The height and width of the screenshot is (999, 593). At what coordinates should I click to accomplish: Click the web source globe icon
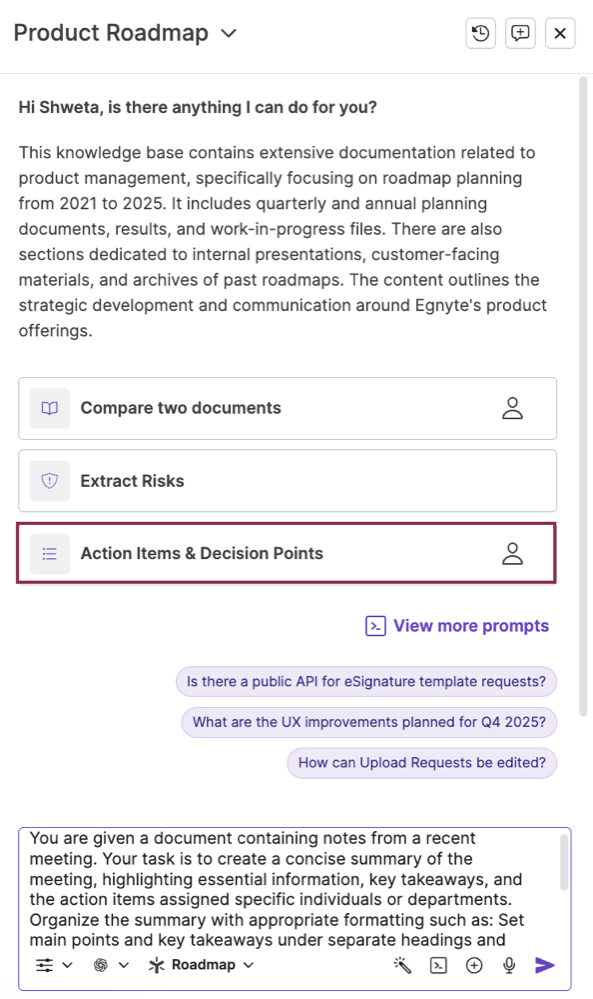point(100,965)
